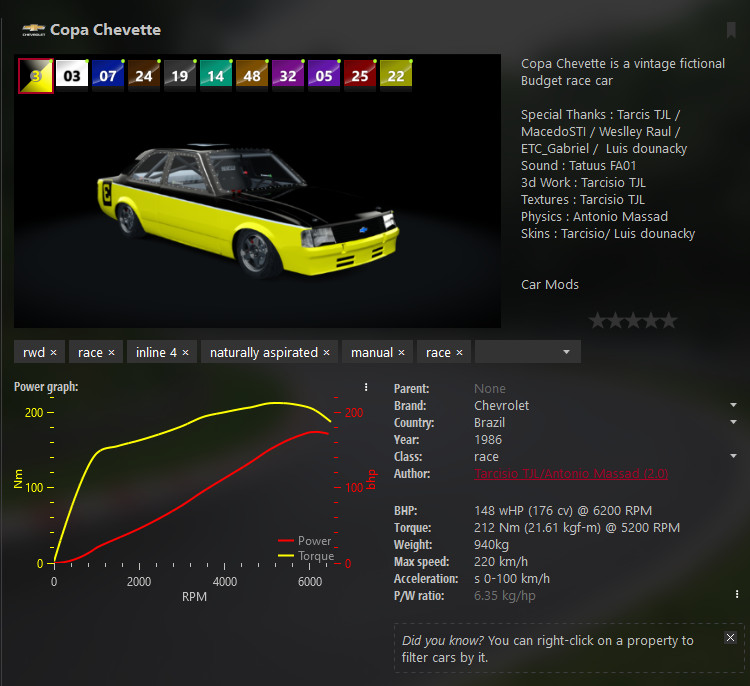Viewport: 750px width, 686px height.
Task: Rate the car with five stars
Action: coord(669,321)
